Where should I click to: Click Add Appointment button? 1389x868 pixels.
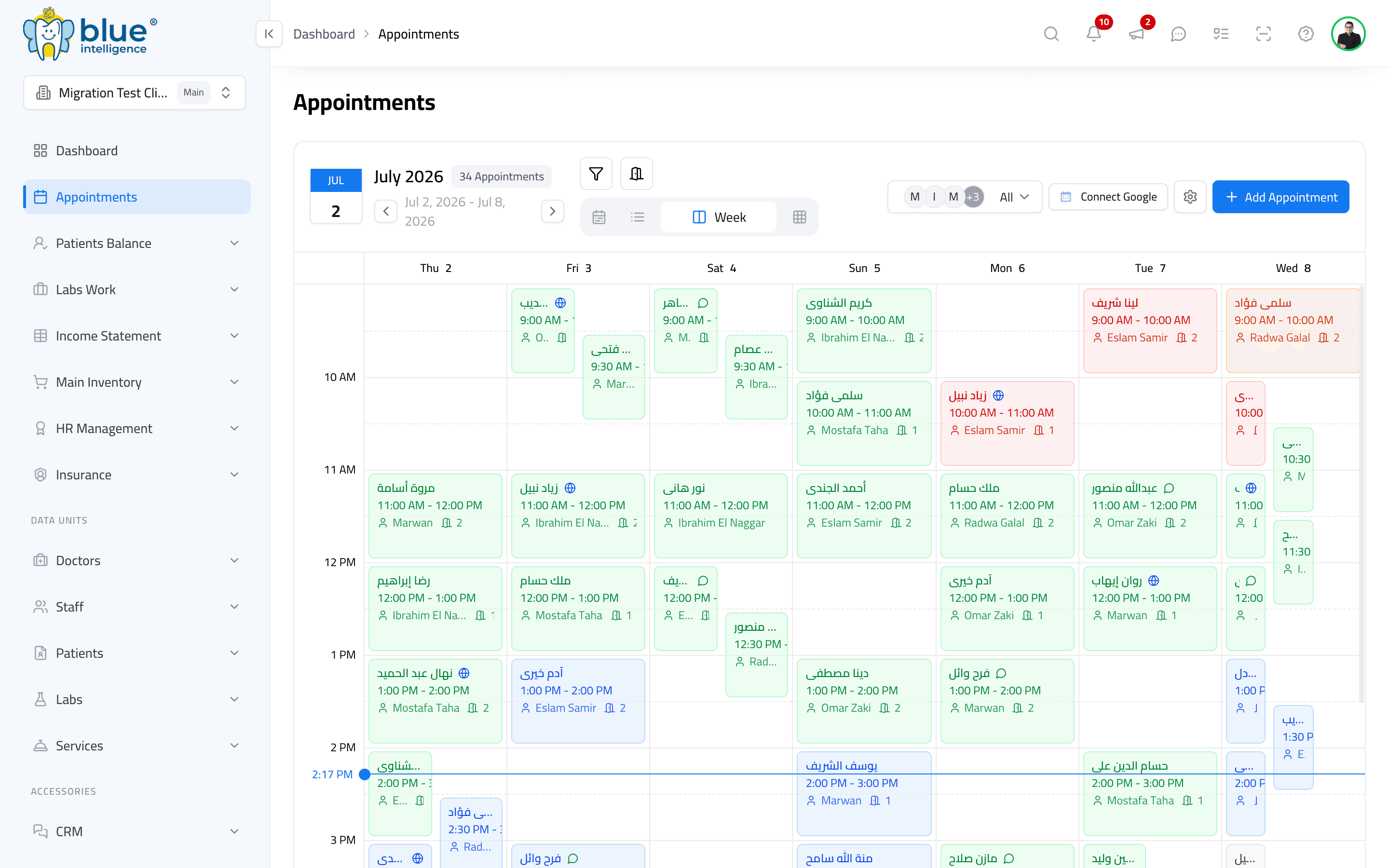tap(1280, 197)
